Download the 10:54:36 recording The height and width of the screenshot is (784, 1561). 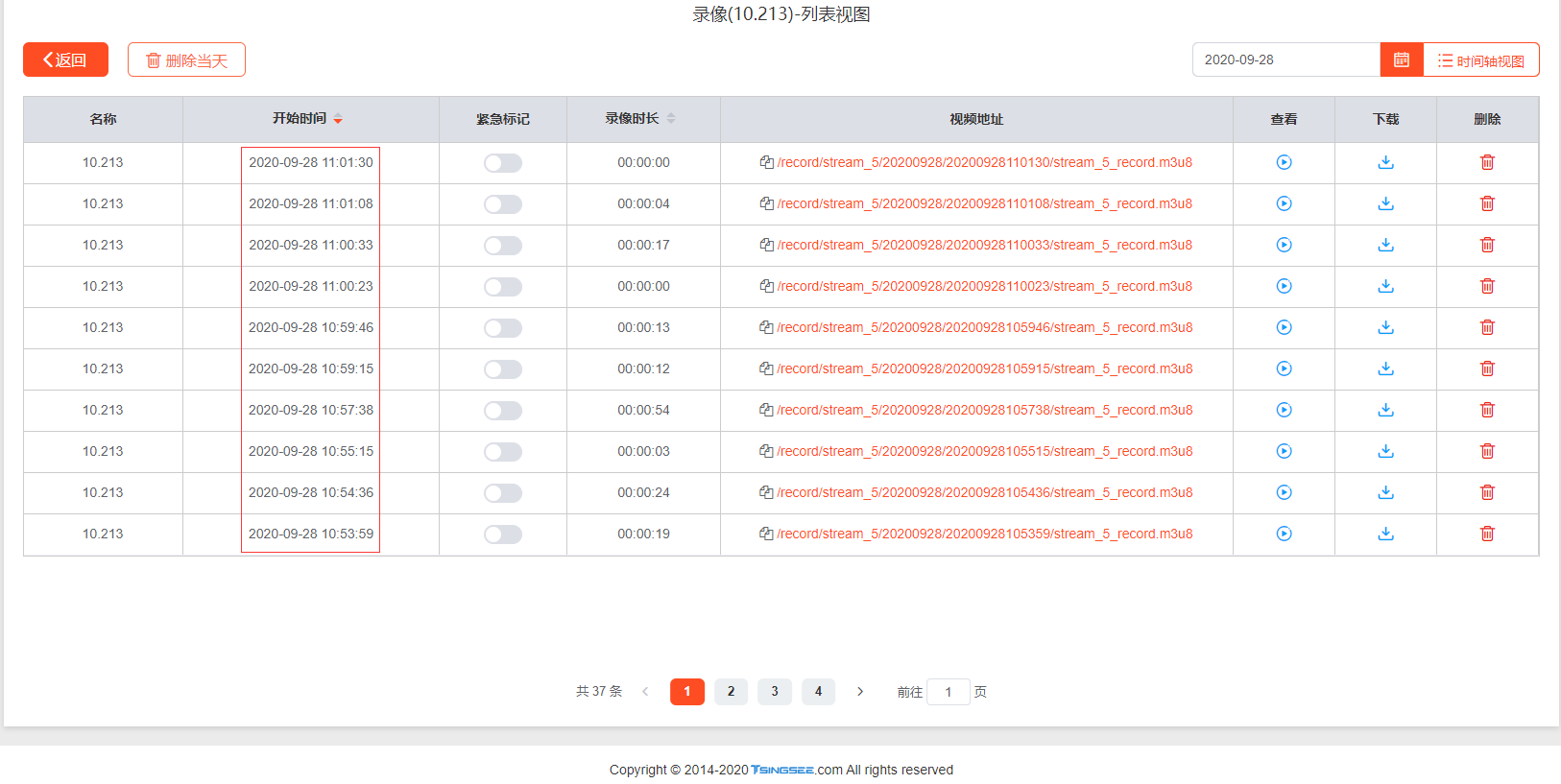tap(1385, 492)
